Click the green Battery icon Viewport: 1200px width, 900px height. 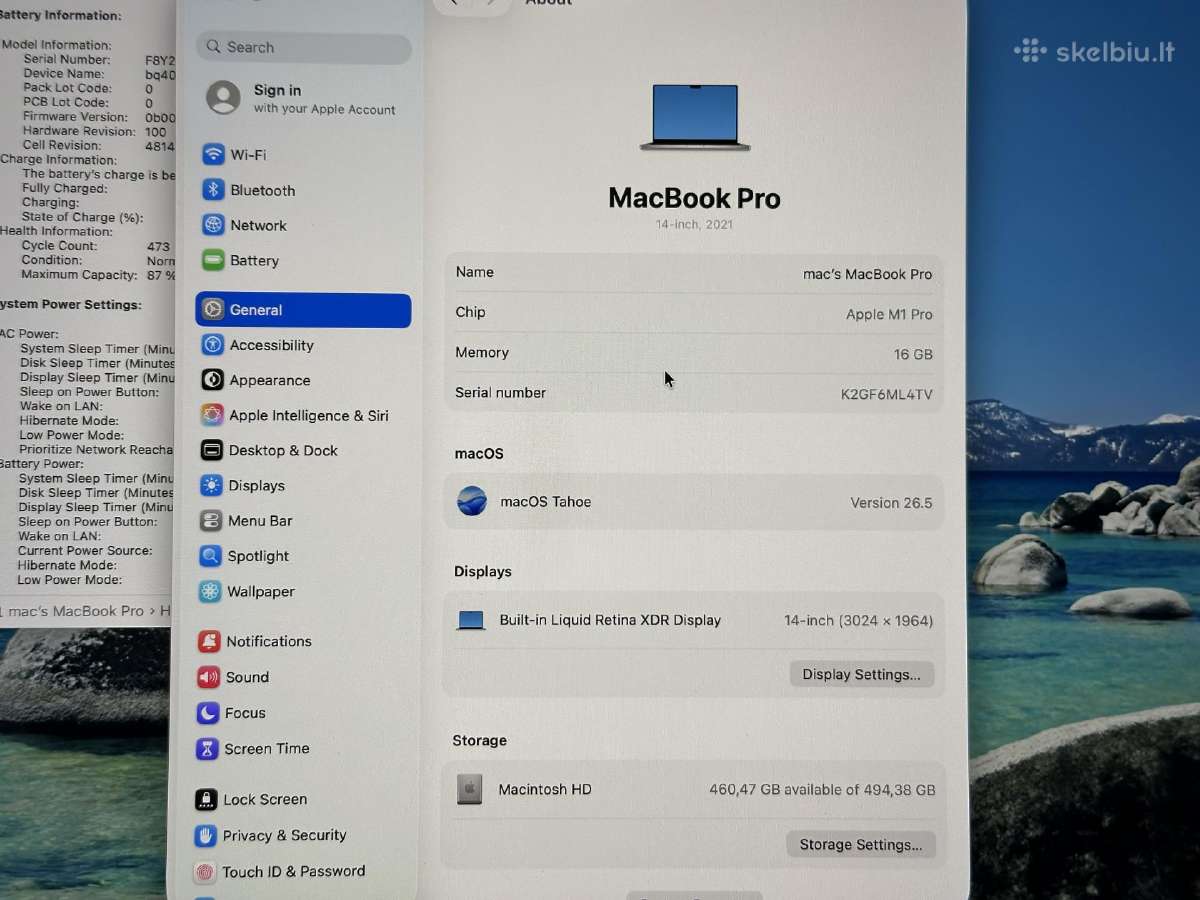pos(213,260)
